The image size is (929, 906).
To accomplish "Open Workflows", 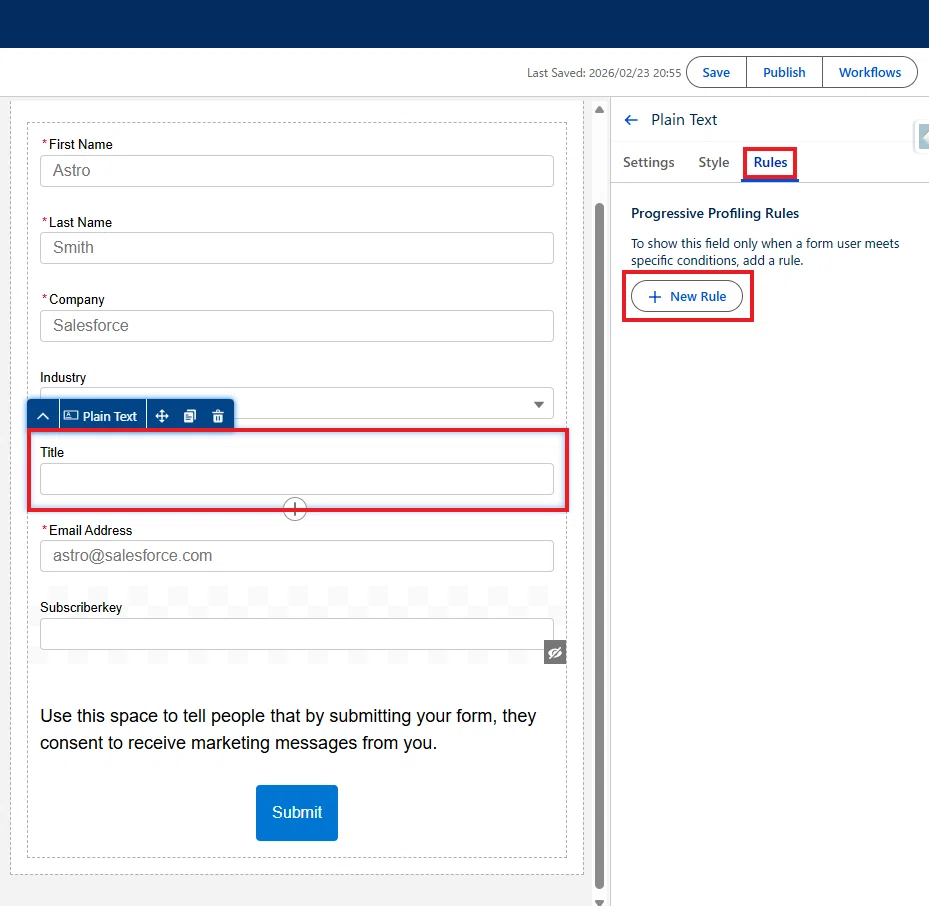I will [870, 72].
